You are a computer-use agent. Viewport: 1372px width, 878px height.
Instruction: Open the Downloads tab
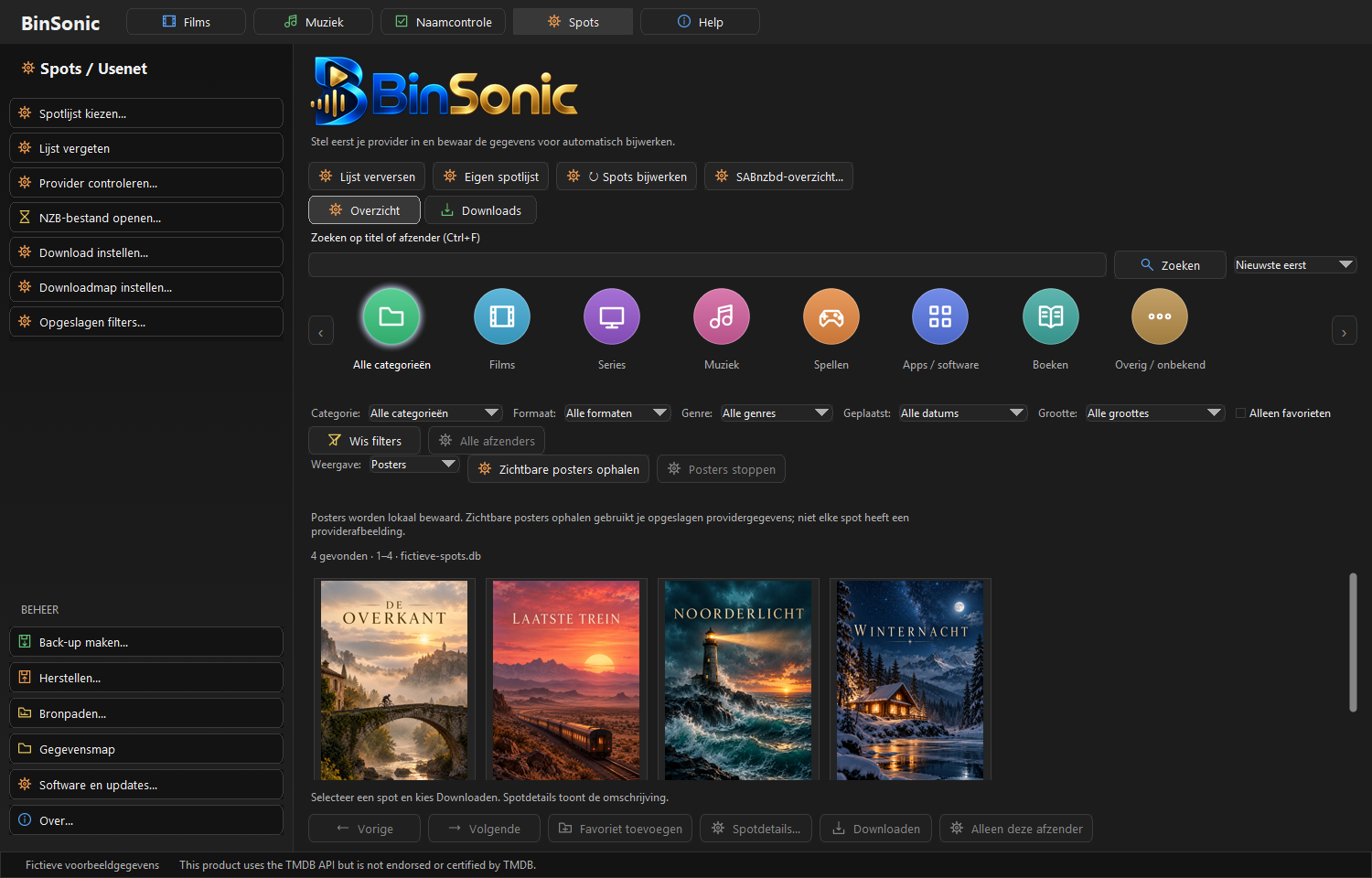(480, 210)
